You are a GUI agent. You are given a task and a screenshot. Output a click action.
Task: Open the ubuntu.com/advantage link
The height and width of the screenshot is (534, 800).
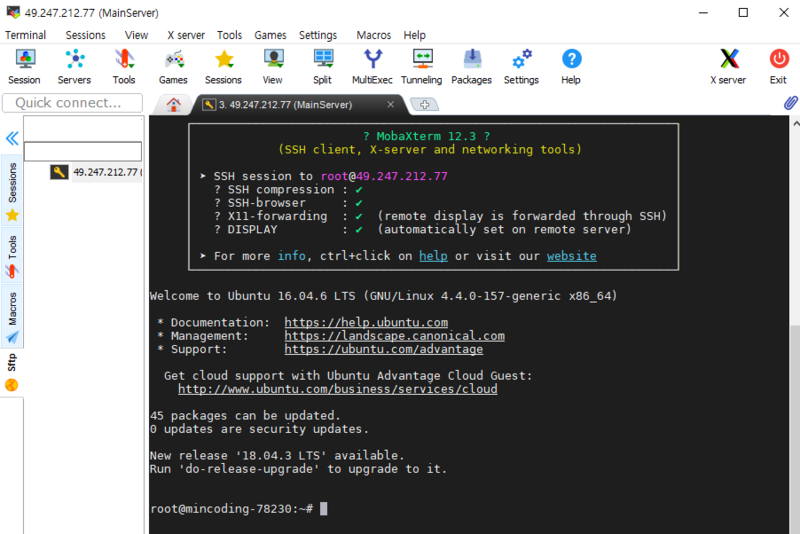point(384,349)
